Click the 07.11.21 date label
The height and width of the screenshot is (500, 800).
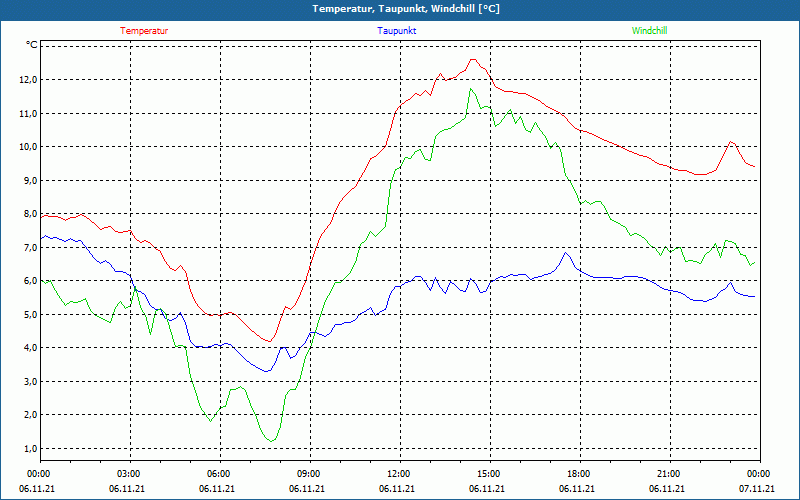point(757,489)
